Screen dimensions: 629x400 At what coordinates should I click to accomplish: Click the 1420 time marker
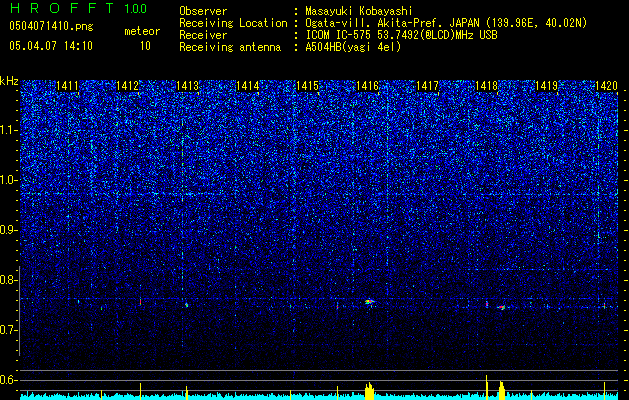coord(606,86)
